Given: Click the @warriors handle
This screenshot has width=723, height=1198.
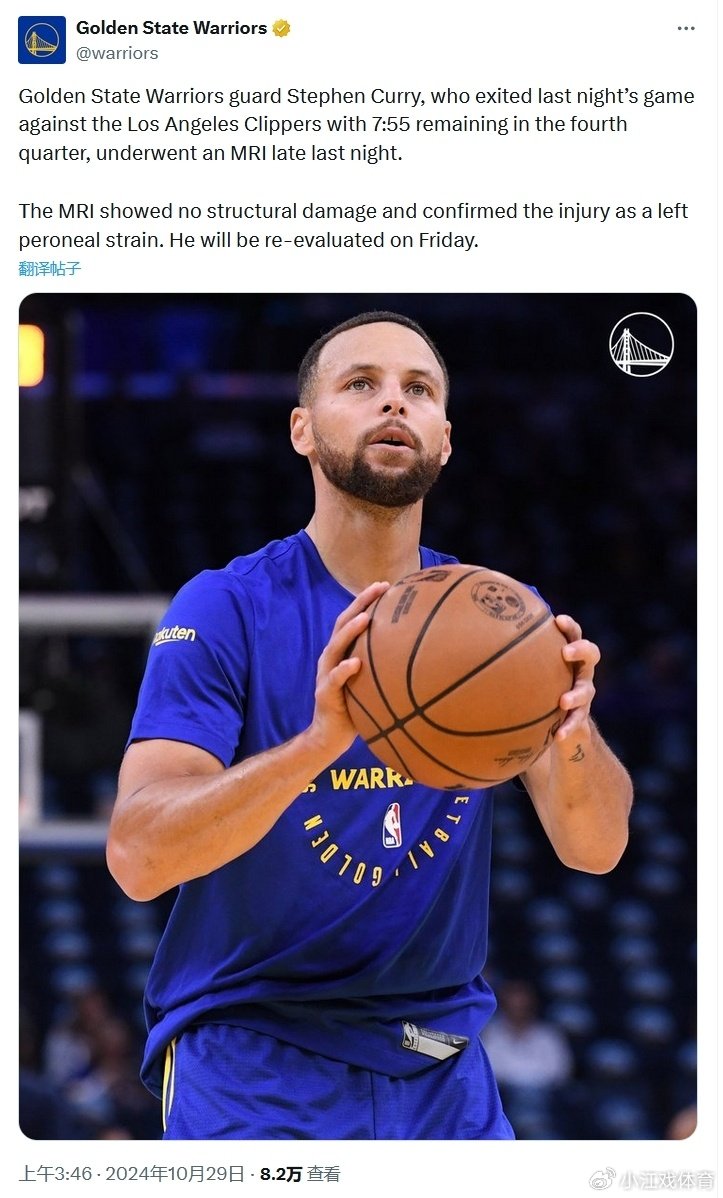Looking at the screenshot, I should pyautogui.click(x=117, y=53).
